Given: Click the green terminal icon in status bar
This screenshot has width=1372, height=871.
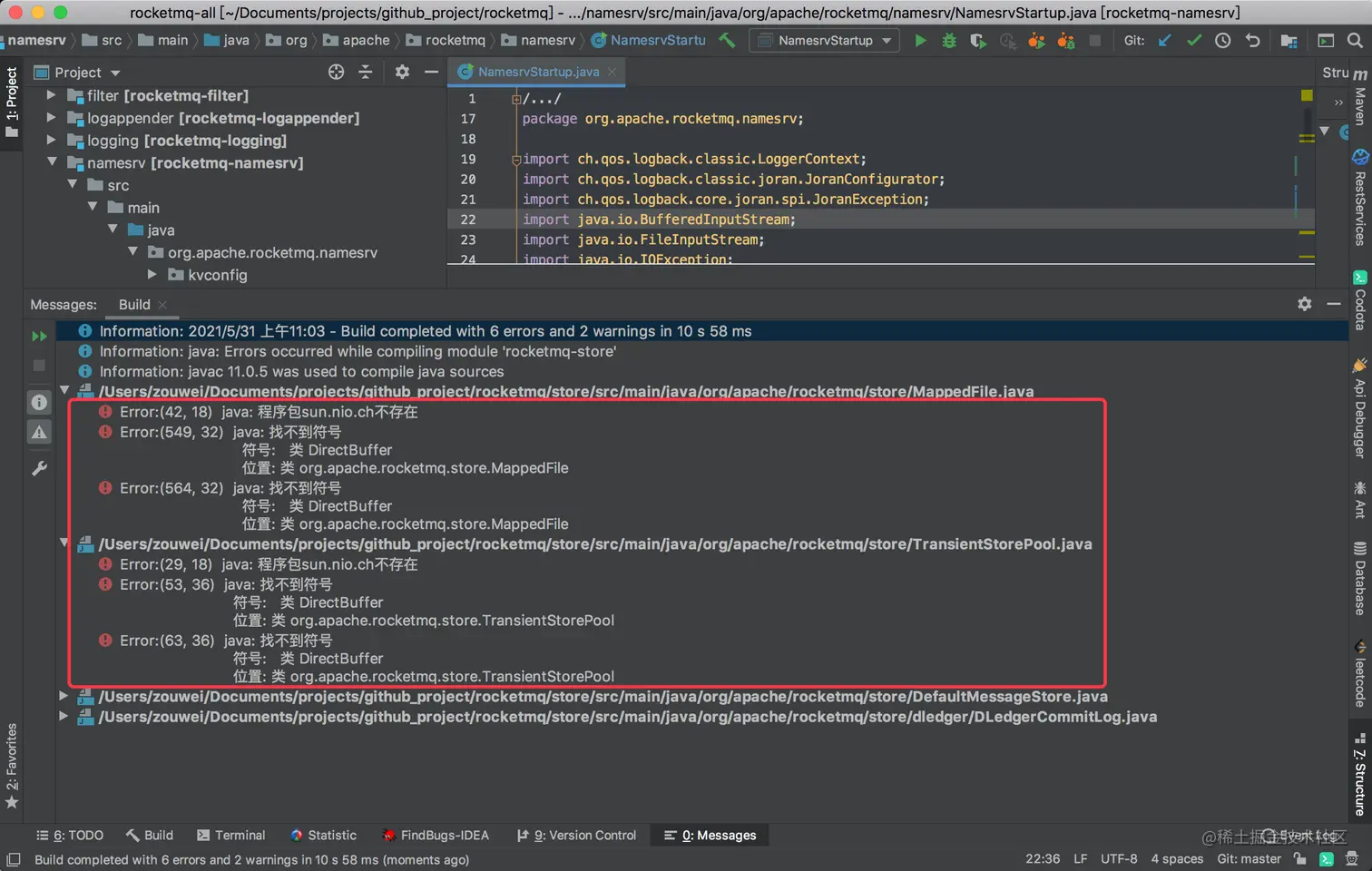Looking at the screenshot, I should click(1327, 858).
